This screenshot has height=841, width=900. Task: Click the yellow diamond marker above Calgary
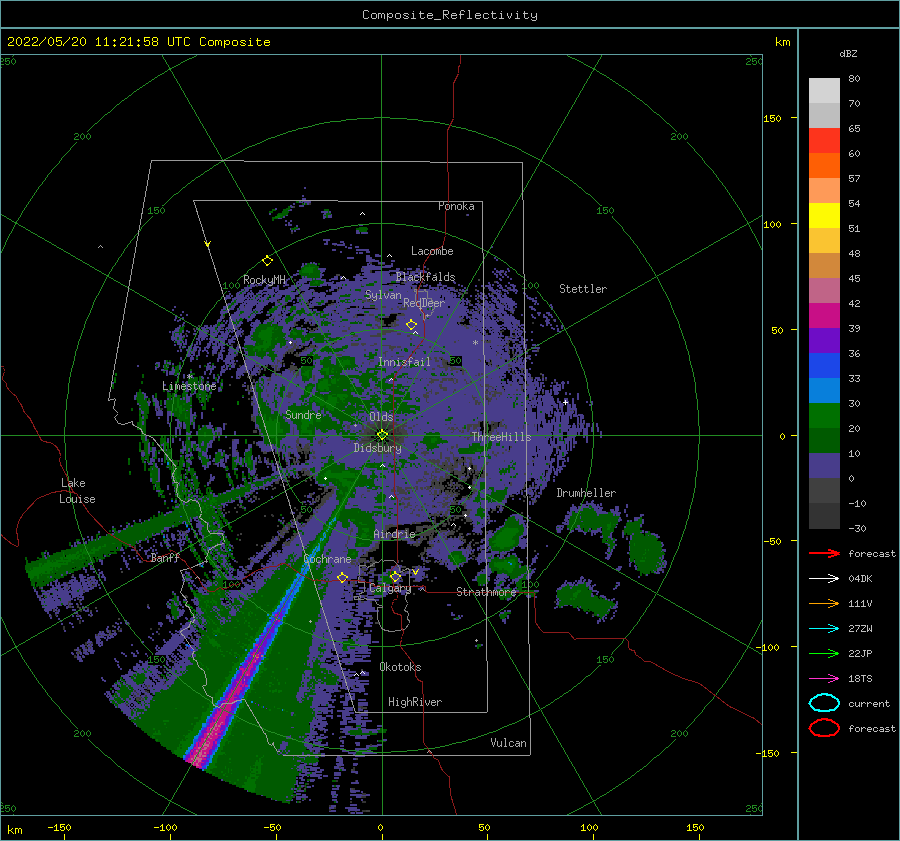(x=395, y=576)
